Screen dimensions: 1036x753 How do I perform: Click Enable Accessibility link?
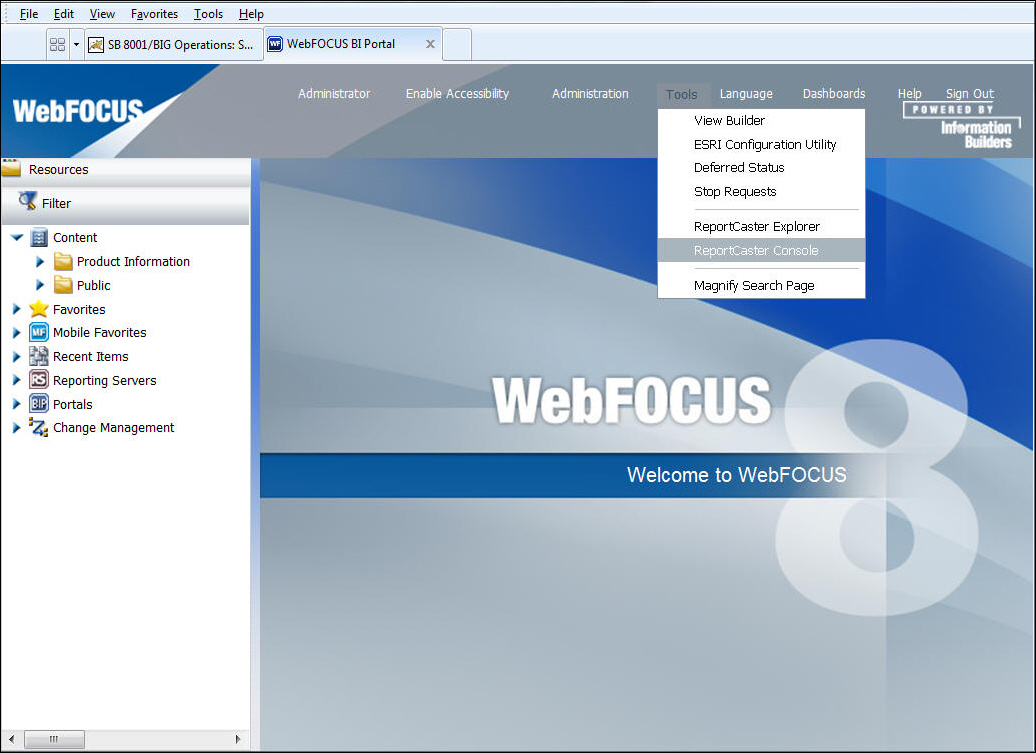coord(457,94)
